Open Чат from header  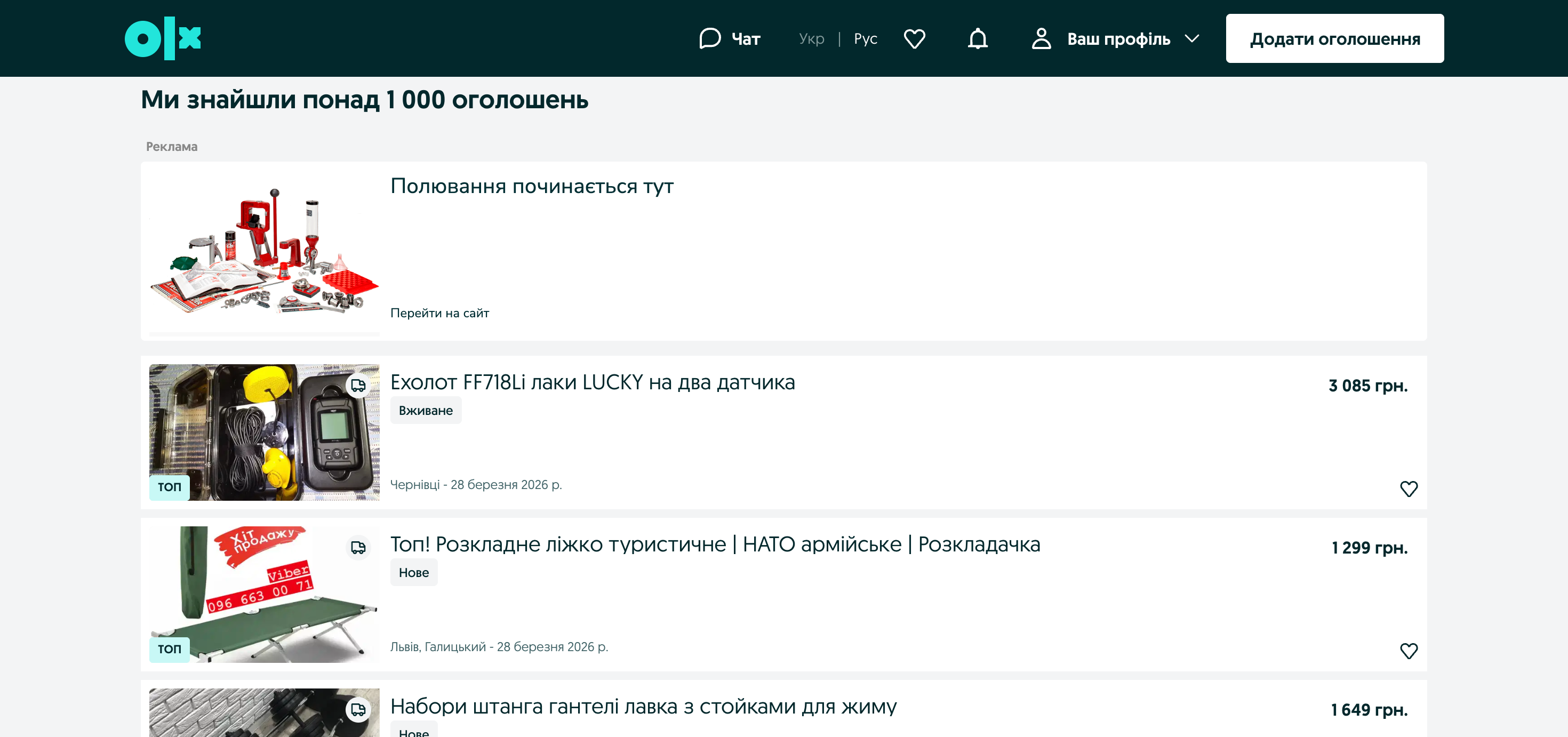[x=746, y=38]
